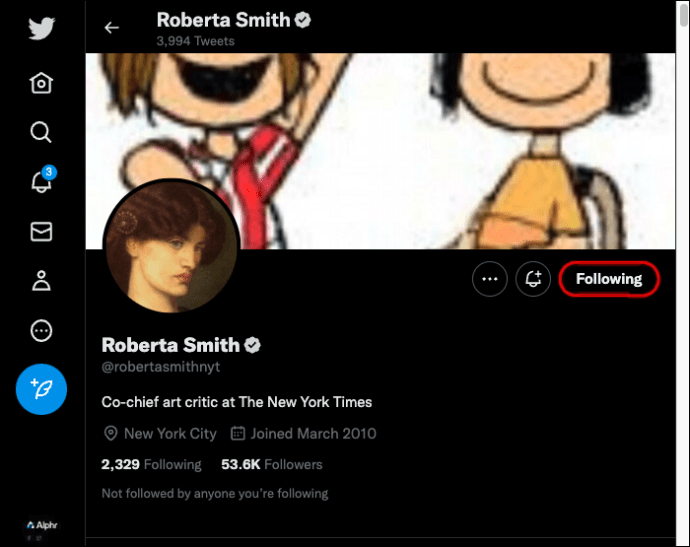Screen dimensions: 690x547
Task: Click the Twitter bird logo
Action: pyautogui.click(x=41, y=28)
